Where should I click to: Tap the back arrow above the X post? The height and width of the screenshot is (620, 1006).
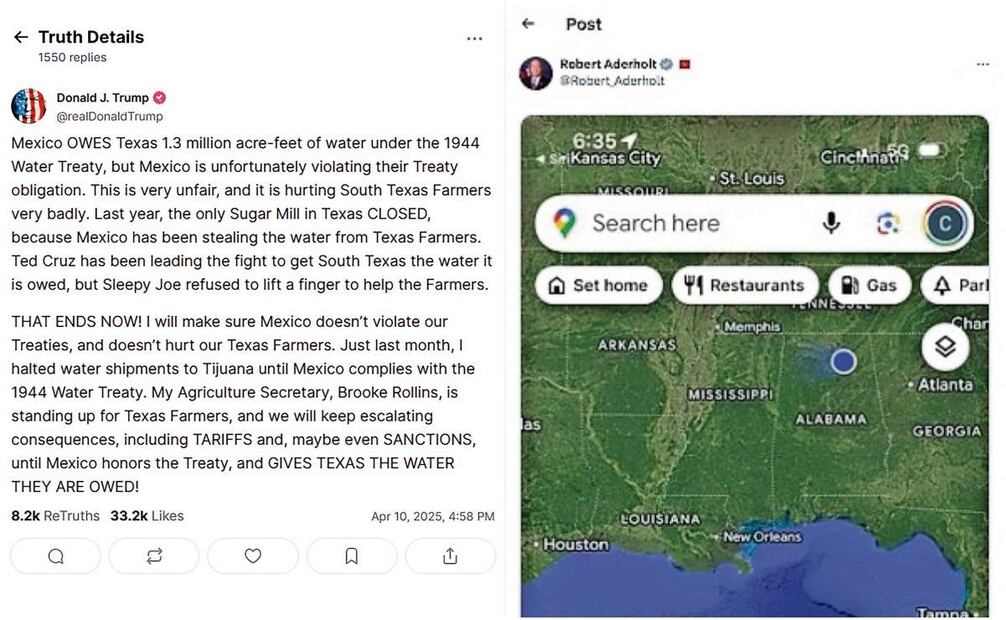tap(527, 23)
